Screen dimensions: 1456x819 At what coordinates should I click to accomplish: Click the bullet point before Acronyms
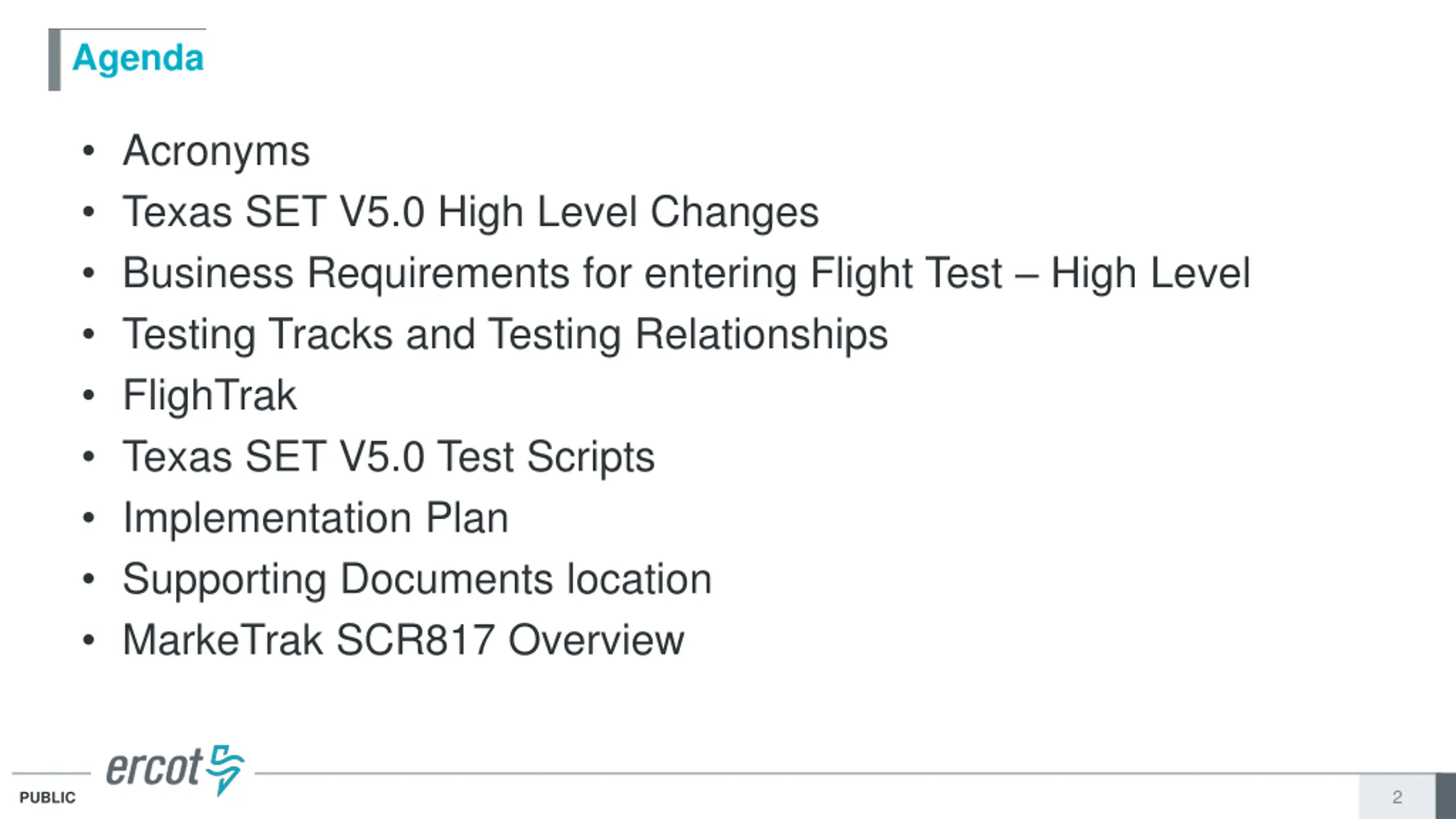click(88, 151)
